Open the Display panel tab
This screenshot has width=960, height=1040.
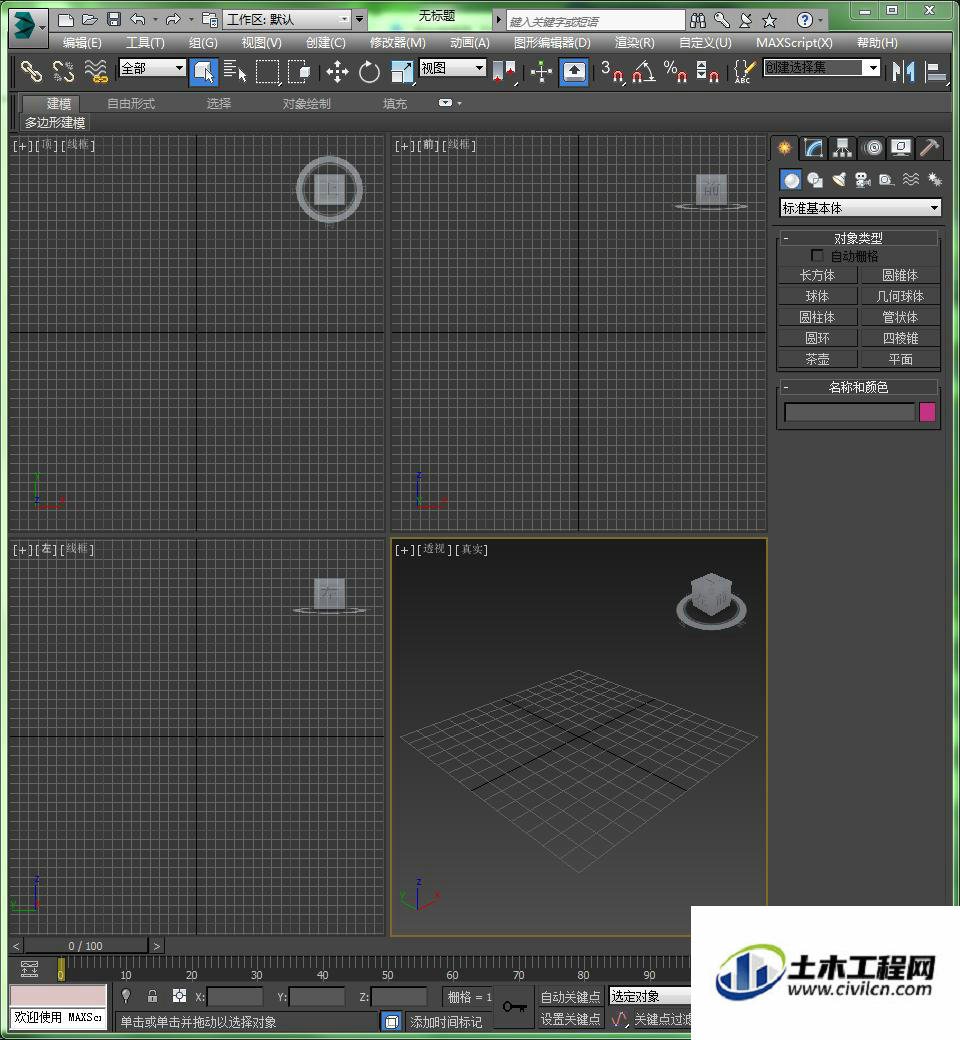(x=900, y=148)
